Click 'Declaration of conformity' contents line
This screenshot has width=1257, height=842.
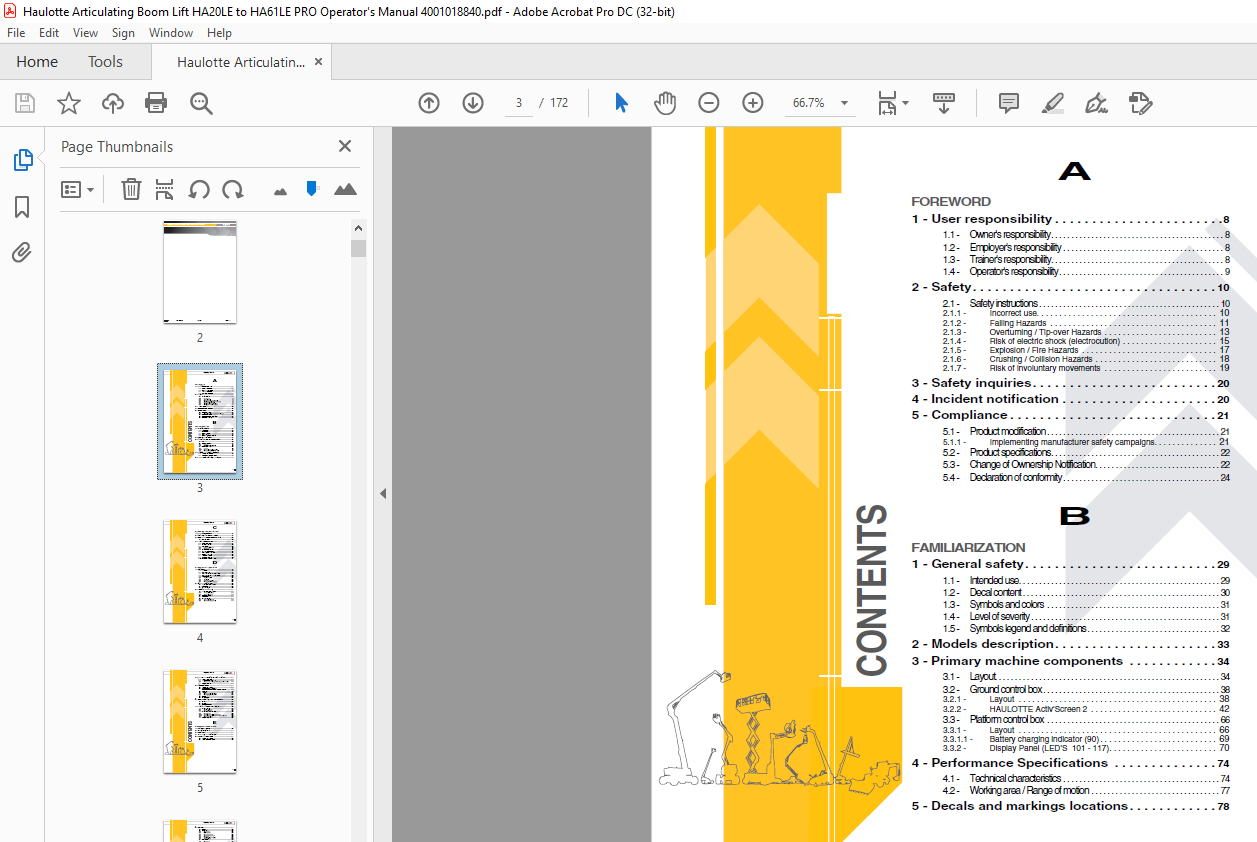tap(1086, 477)
